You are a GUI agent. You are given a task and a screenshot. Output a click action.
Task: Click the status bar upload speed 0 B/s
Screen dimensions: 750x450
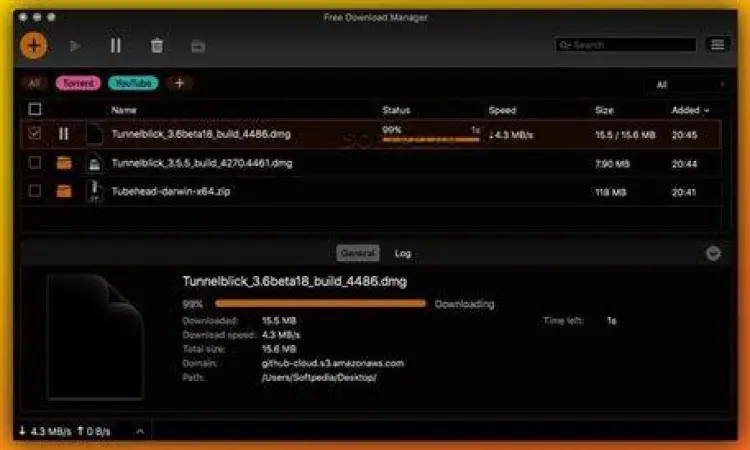[x=94, y=431]
